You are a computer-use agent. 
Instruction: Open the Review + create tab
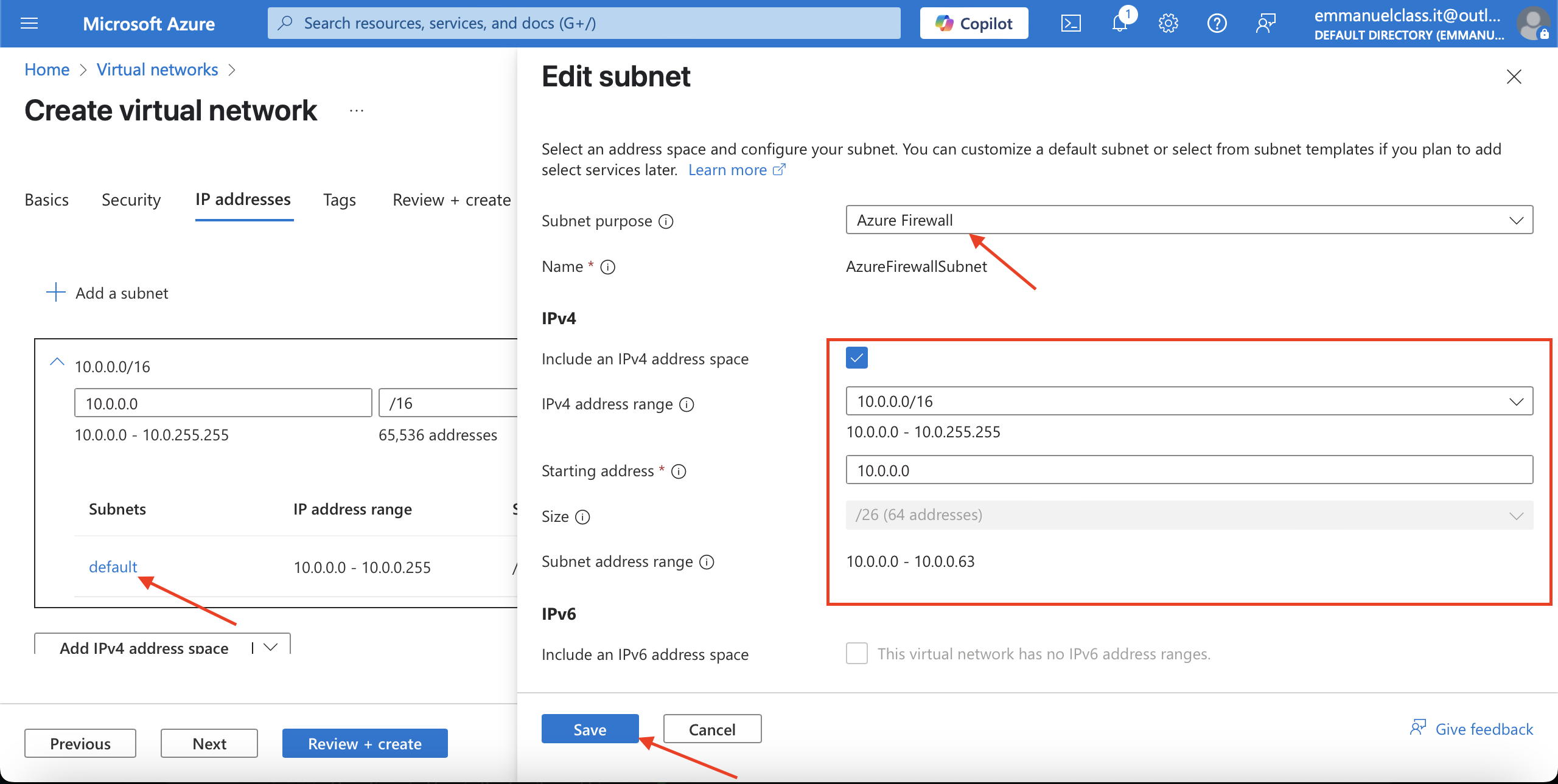452,200
